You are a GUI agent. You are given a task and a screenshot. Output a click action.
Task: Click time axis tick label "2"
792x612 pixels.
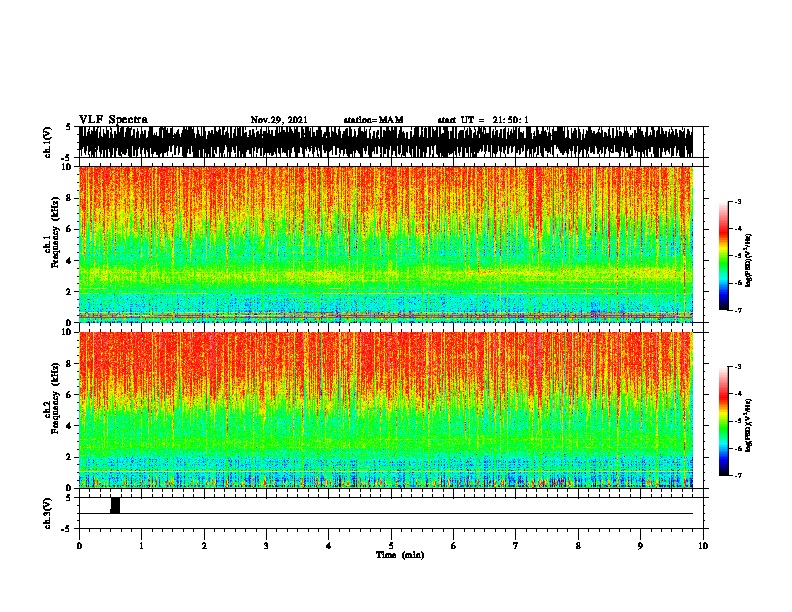click(x=204, y=546)
